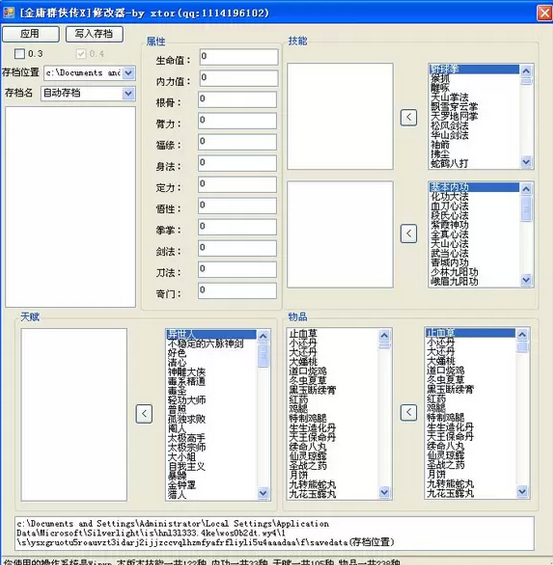Click the 内力值 input field
553x565 pixels.
click(239, 78)
